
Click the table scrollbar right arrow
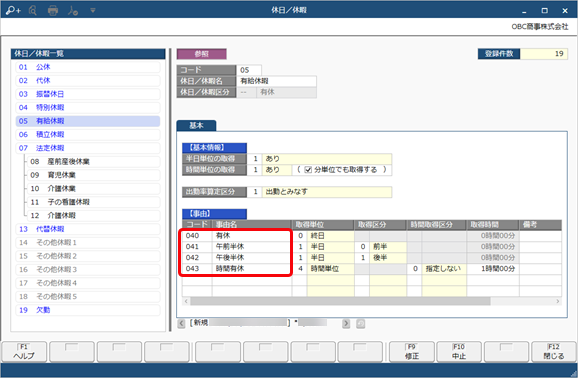pos(557,302)
